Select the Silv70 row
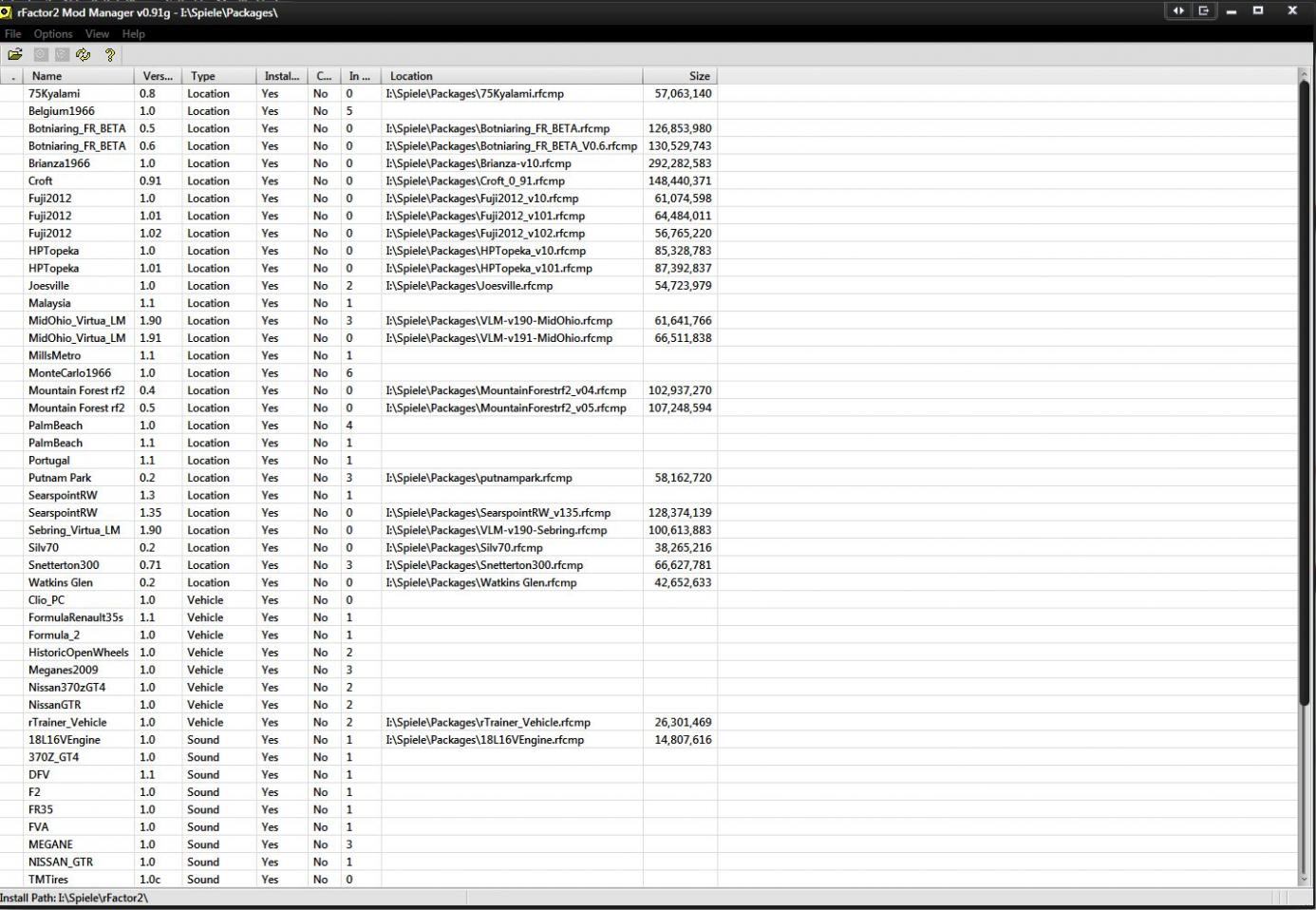This screenshot has width=1316, height=910. point(359,548)
